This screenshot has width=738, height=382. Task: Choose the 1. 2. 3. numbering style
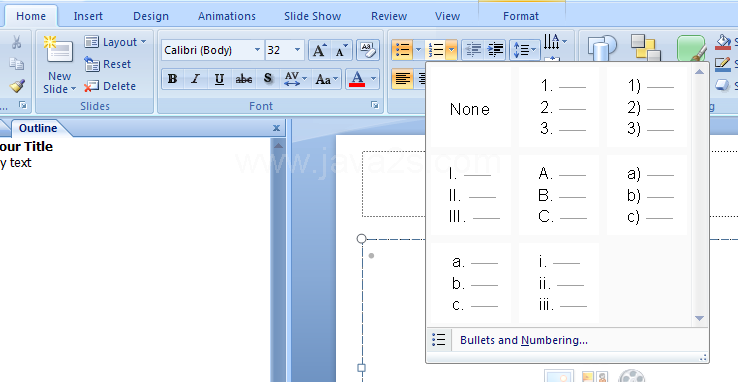(559, 107)
